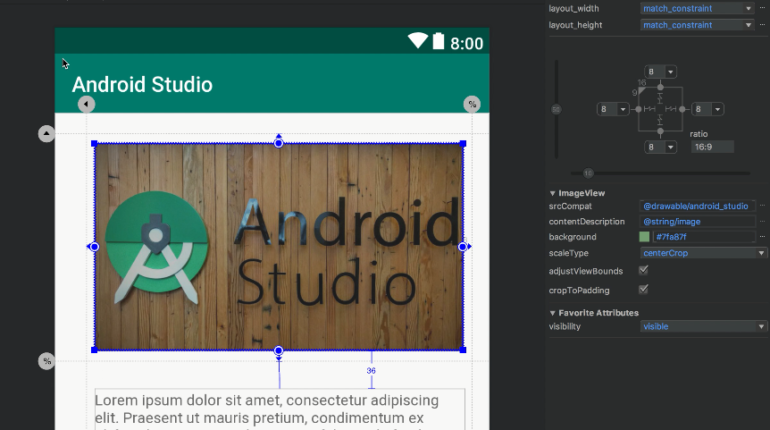Click the ratio 16:9 input field
This screenshot has height=430, width=770.
[x=711, y=147]
